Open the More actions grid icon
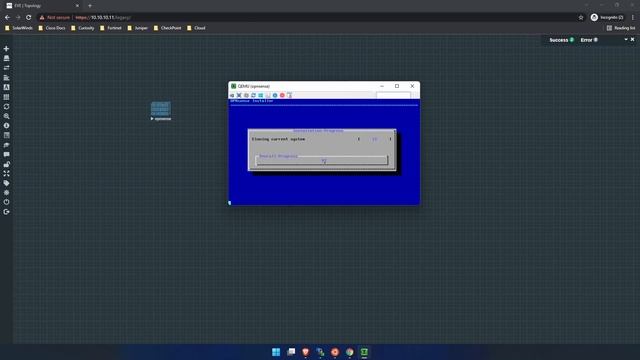Image resolution: width=640 pixels, height=360 pixels. point(6,97)
